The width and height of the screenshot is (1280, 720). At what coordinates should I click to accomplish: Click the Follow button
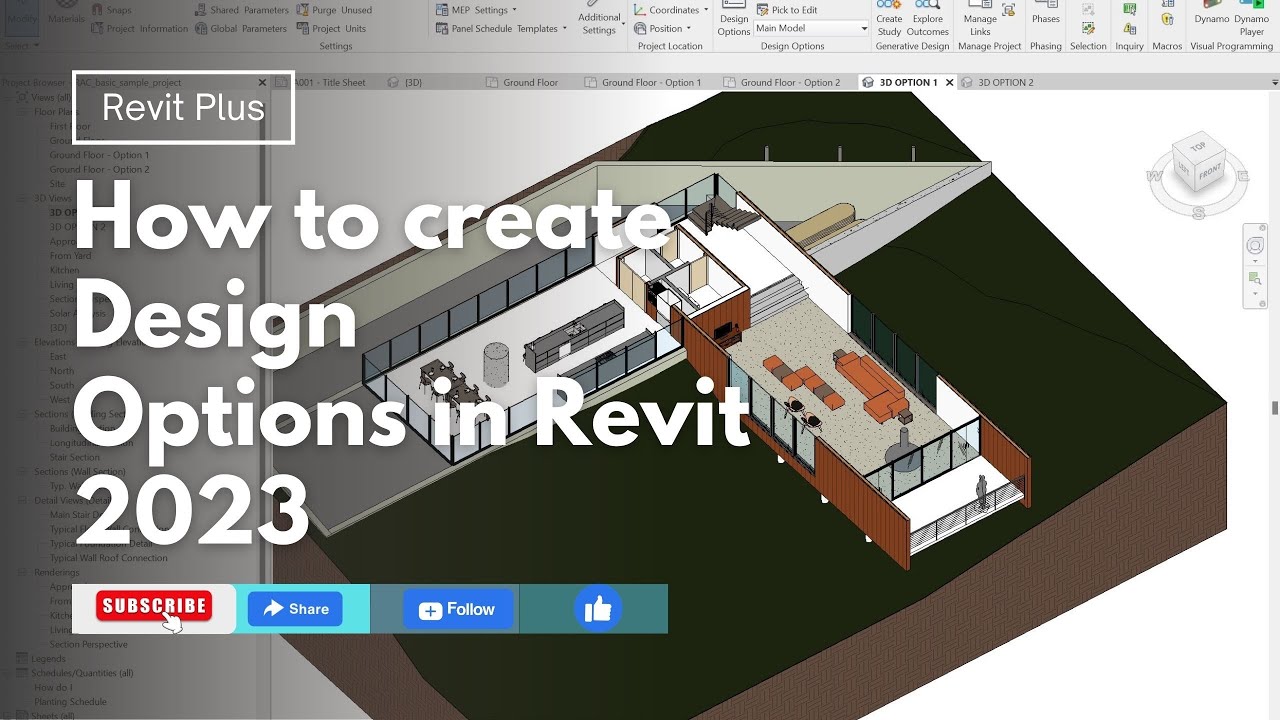tap(458, 609)
